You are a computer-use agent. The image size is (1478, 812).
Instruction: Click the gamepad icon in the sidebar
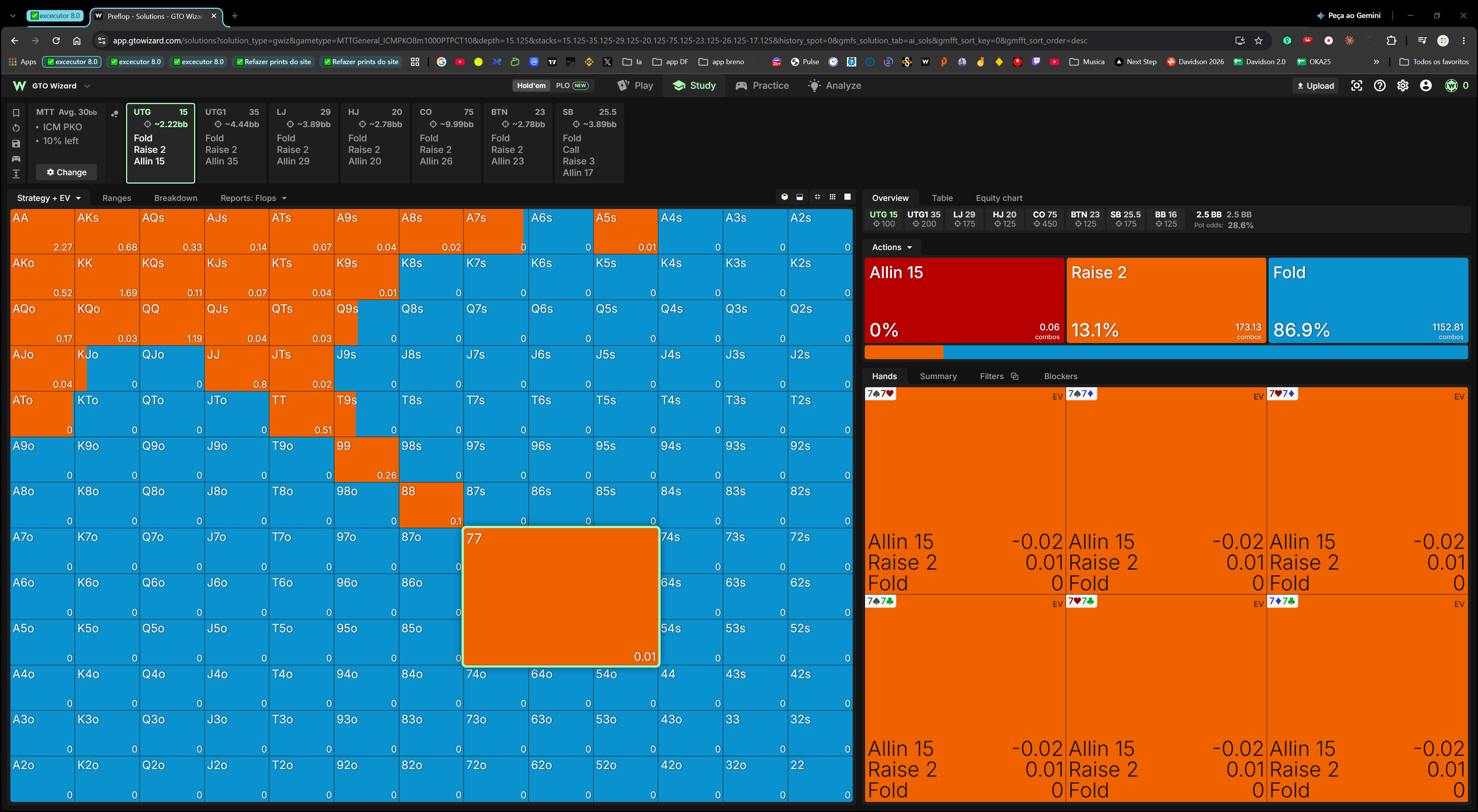click(x=16, y=159)
